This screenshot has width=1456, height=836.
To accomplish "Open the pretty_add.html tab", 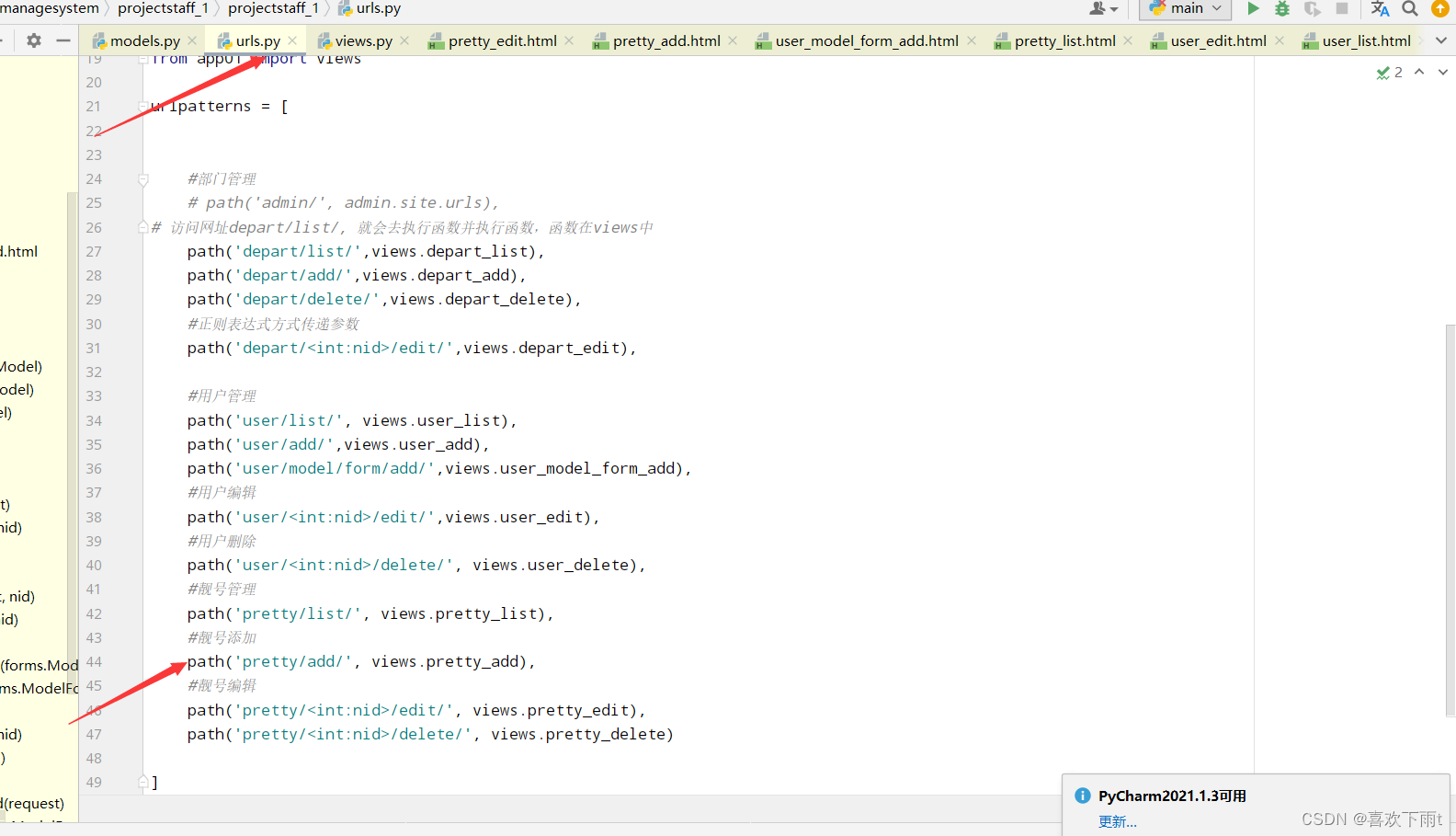I will coord(666,40).
